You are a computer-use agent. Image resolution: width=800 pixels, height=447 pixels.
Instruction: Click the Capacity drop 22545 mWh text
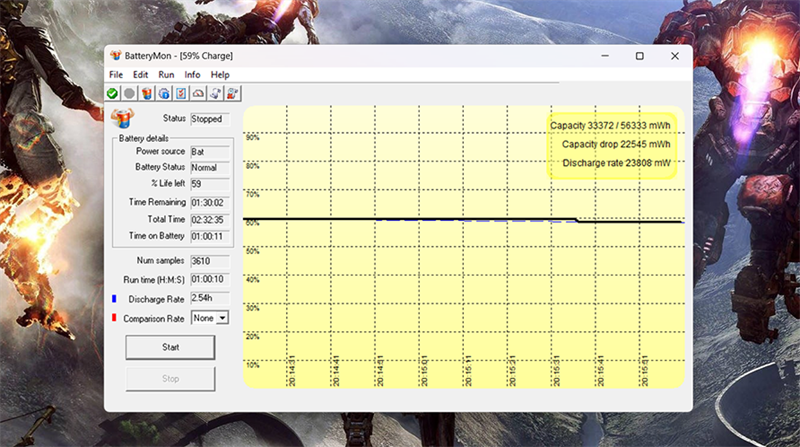616,144
